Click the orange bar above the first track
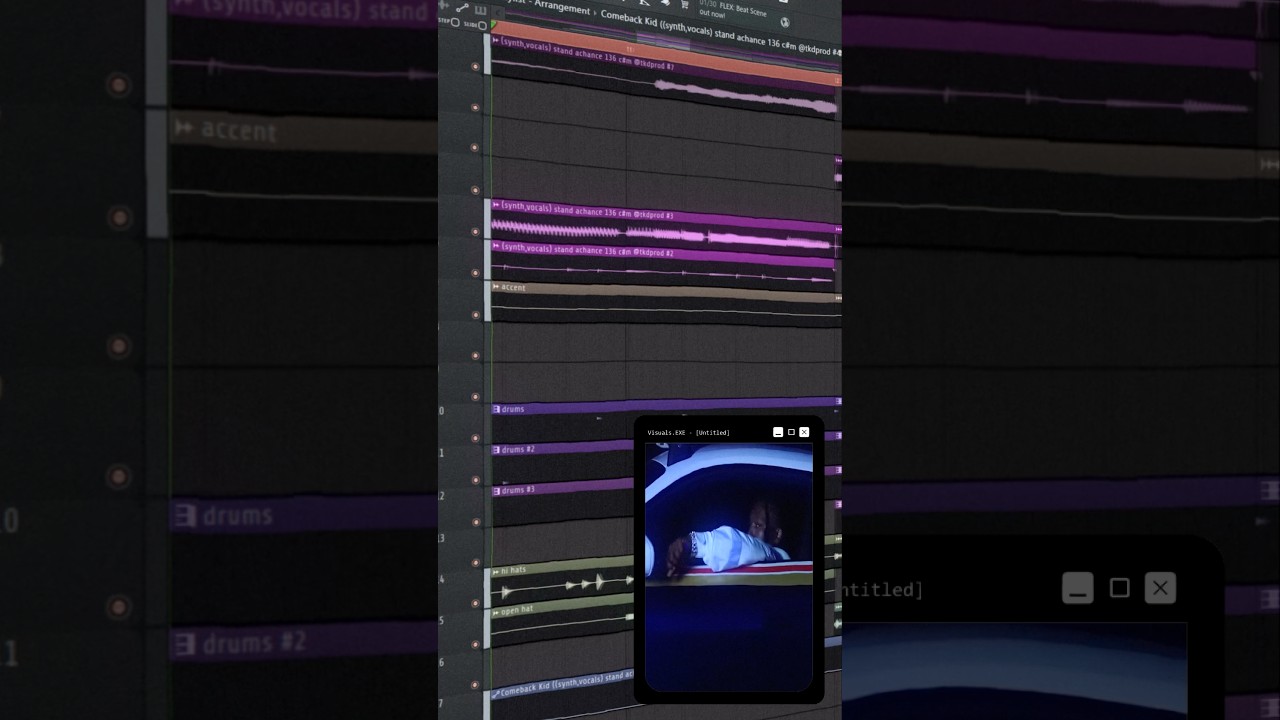 click(x=665, y=54)
